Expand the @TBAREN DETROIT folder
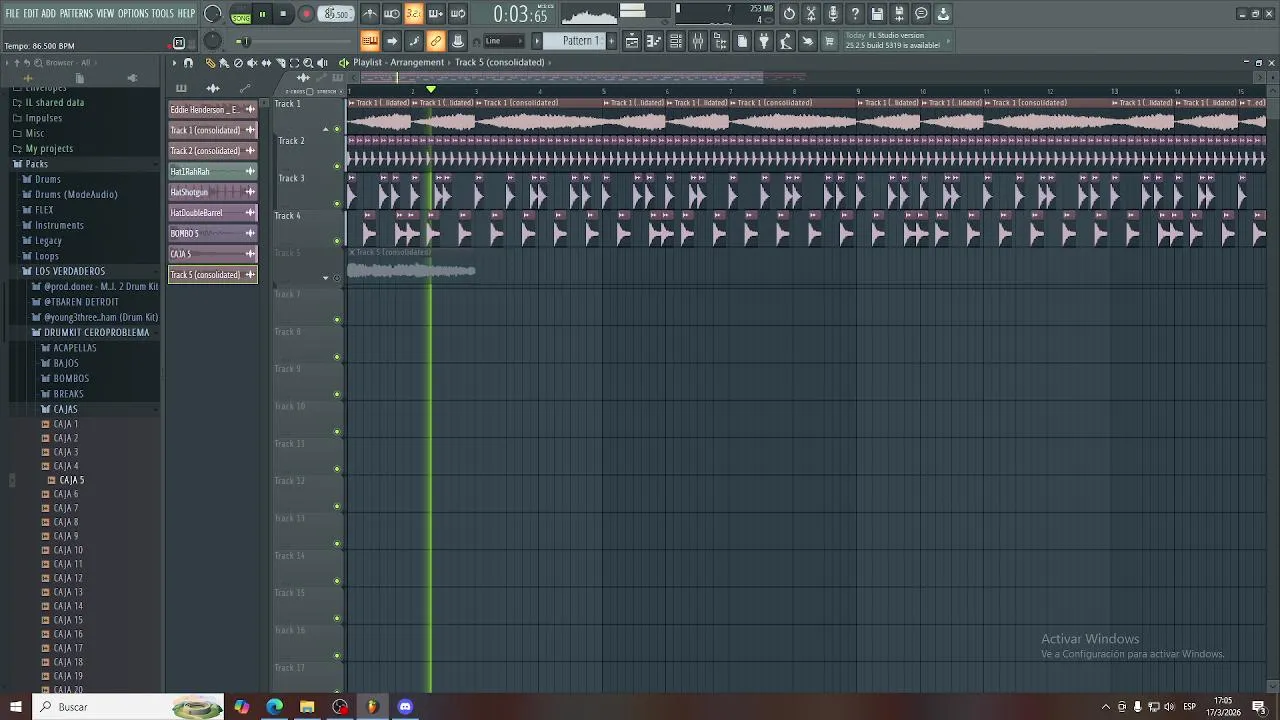1280x720 pixels. (81, 301)
